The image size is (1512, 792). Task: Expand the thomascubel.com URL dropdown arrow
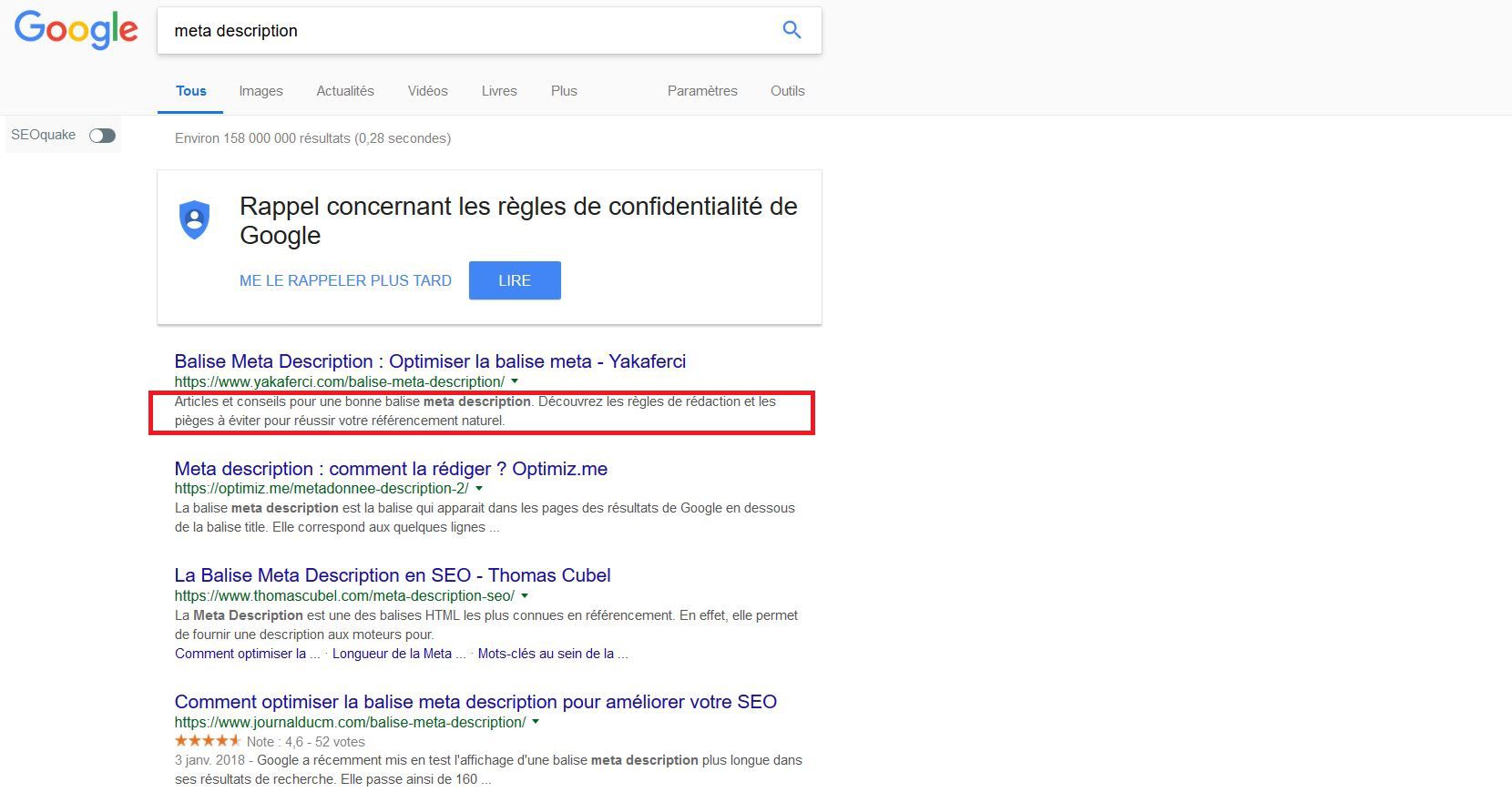coord(525,596)
